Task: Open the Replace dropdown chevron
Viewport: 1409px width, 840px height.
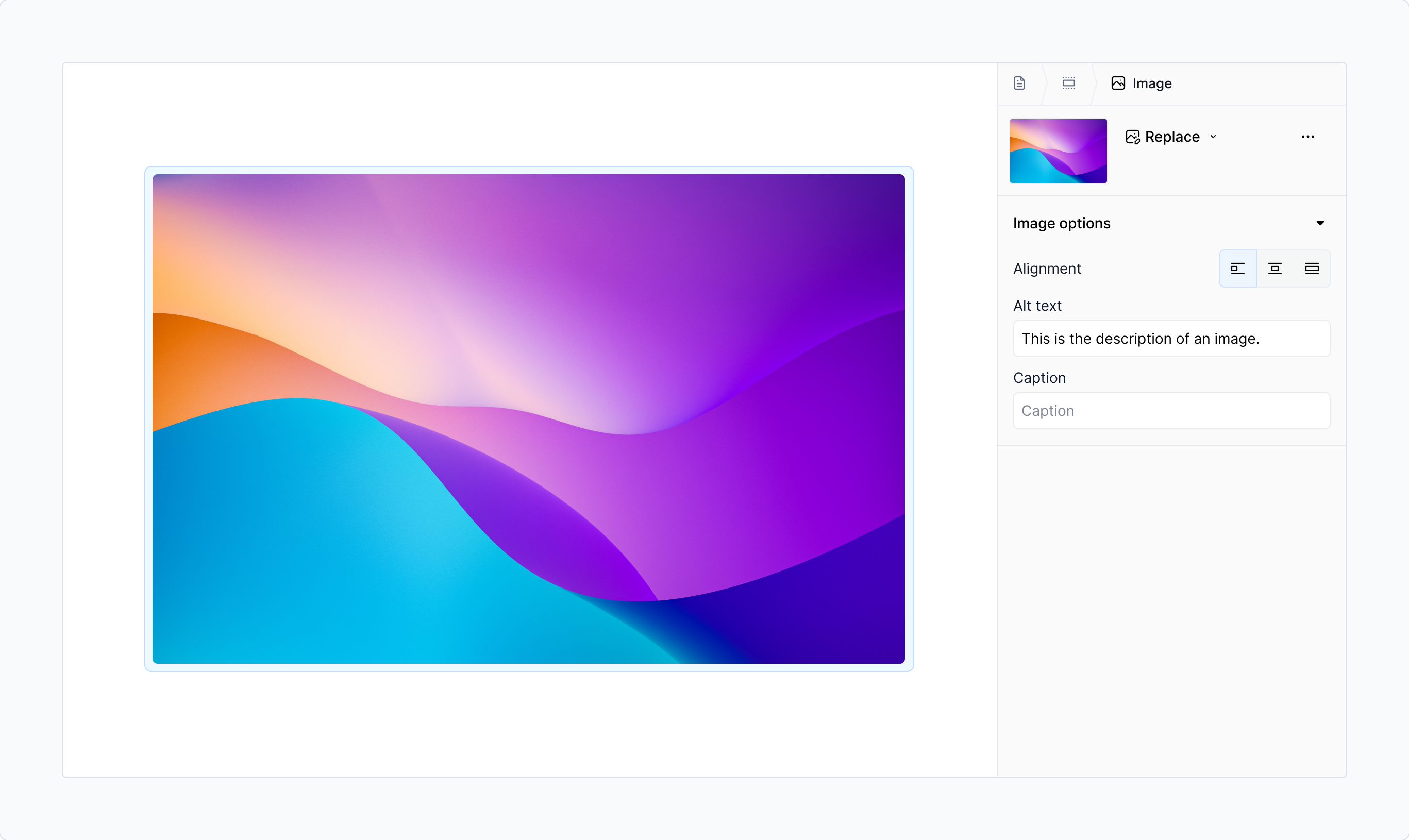Action: pos(1213,137)
